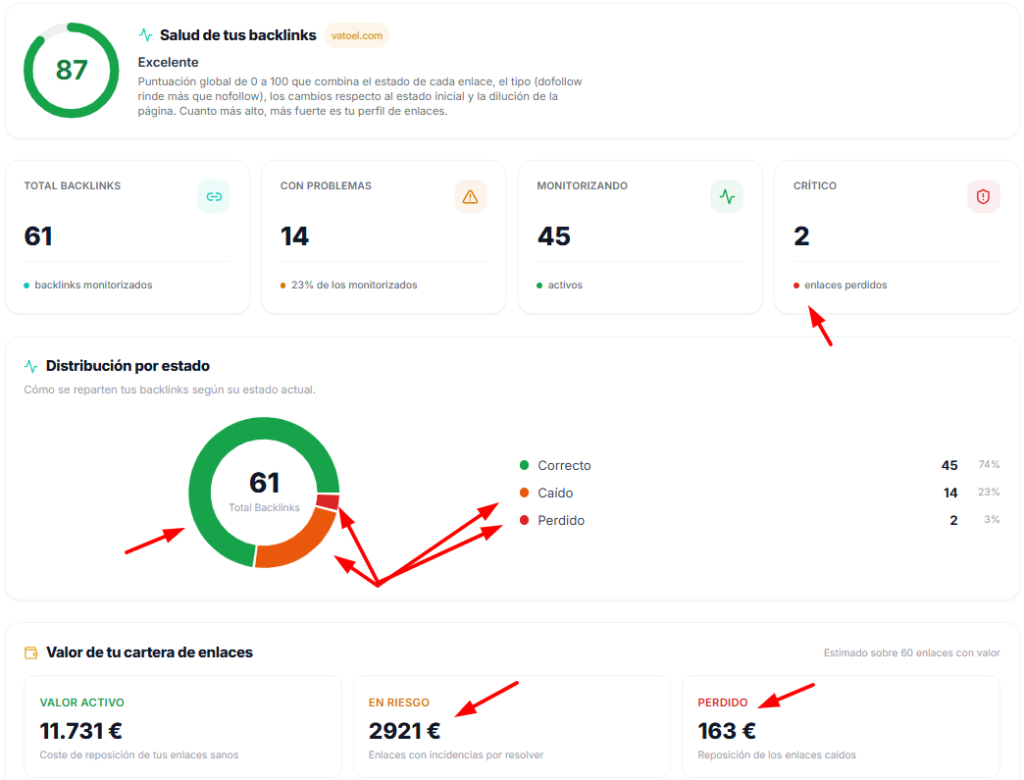Click the 'Salud de tus backlinks' heading

(238, 35)
